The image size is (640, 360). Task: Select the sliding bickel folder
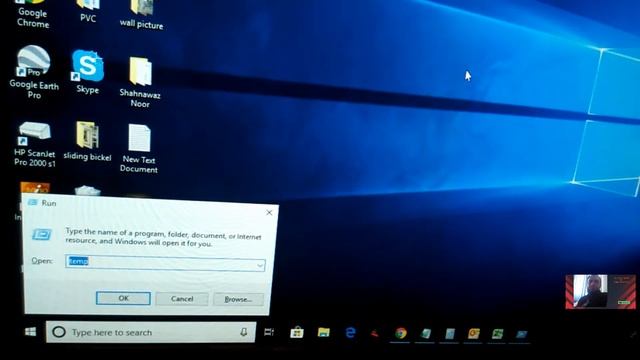[x=87, y=141]
